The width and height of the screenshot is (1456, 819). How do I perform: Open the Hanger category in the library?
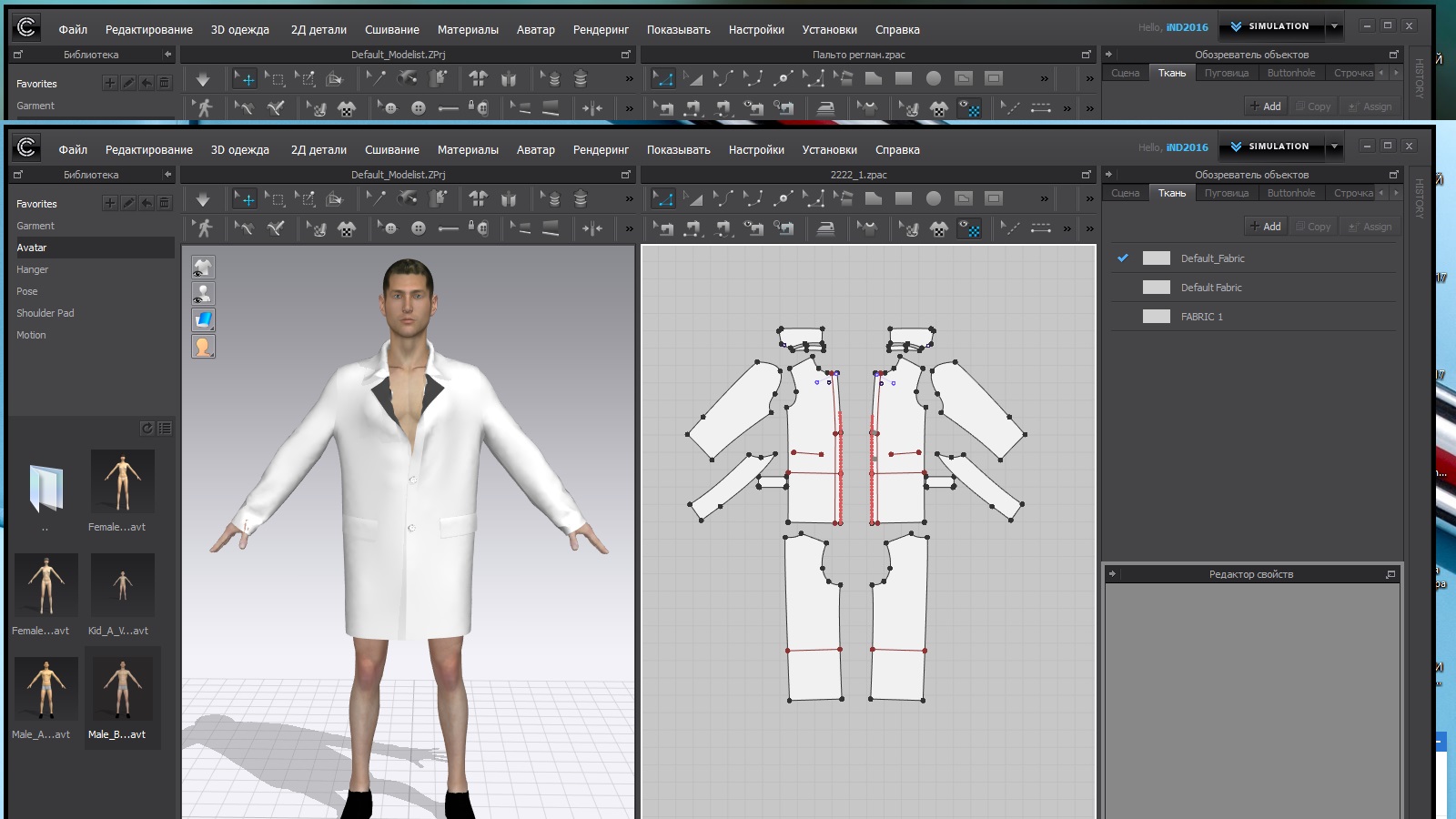tap(33, 270)
